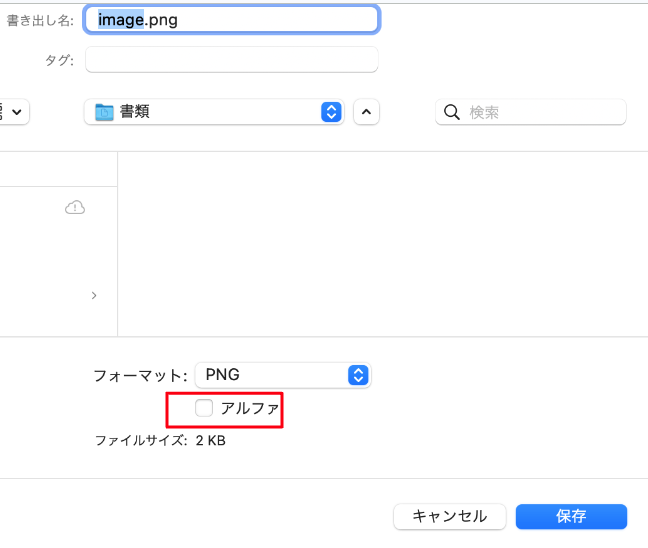The height and width of the screenshot is (548, 648).
Task: Click the 書き出し名 filename field
Action: 231,19
